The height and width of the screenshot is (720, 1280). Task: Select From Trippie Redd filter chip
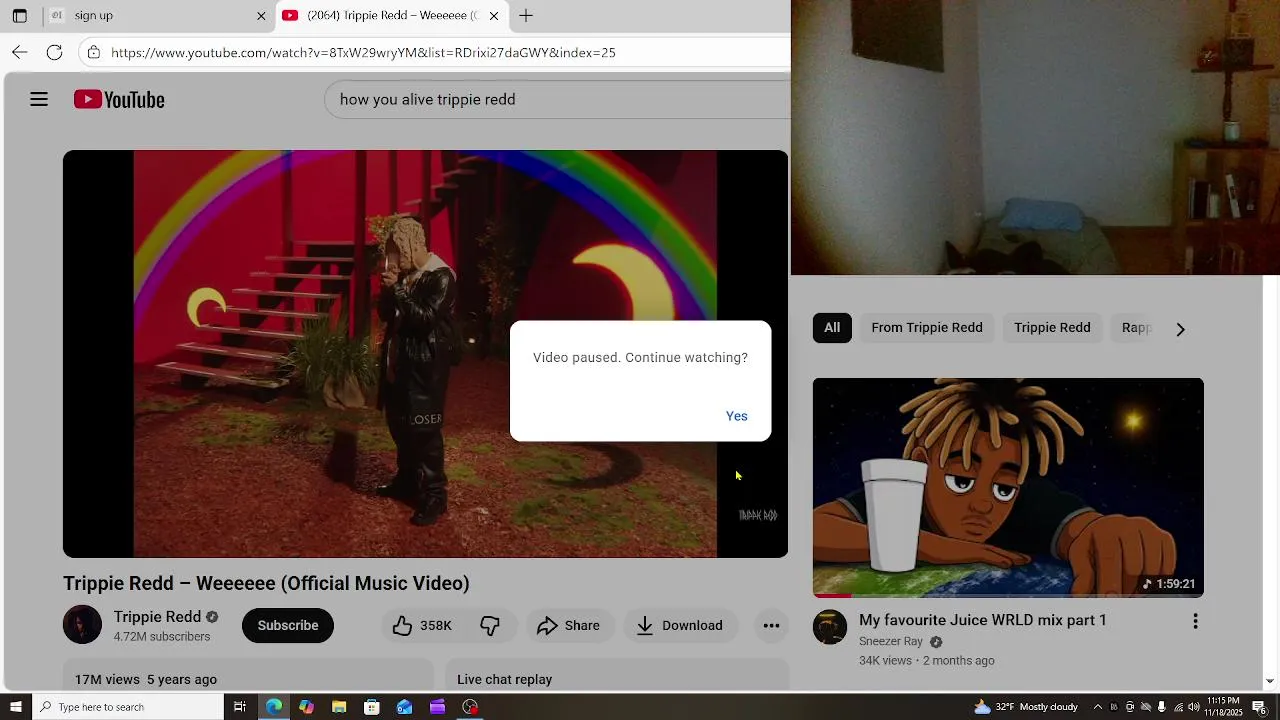coord(927,328)
